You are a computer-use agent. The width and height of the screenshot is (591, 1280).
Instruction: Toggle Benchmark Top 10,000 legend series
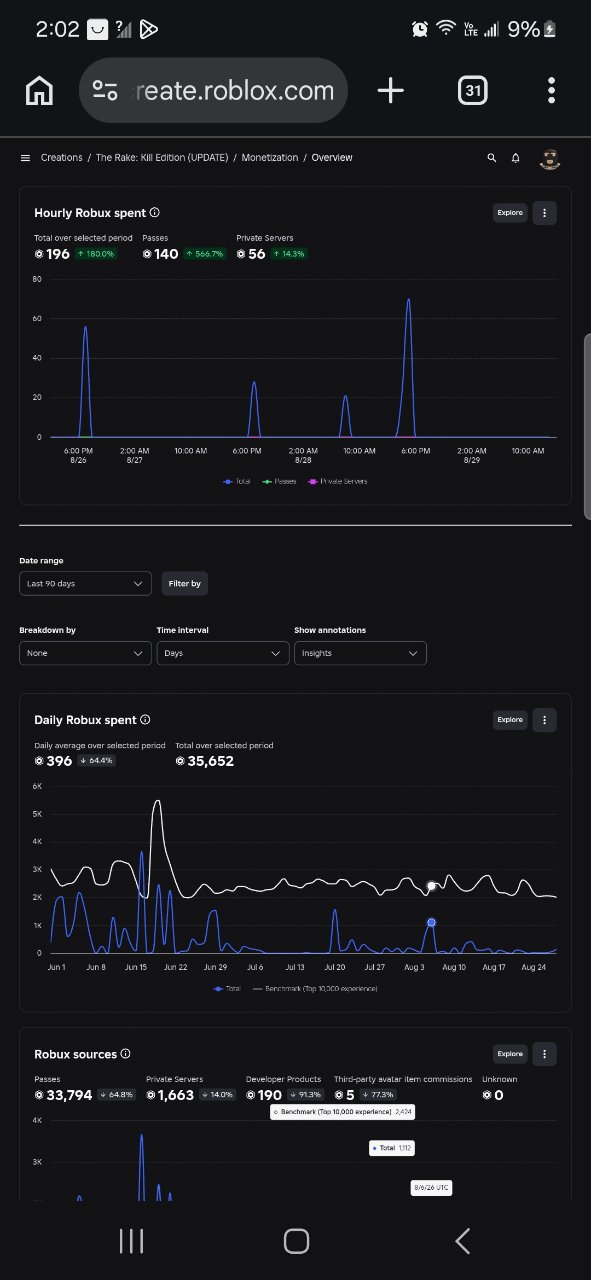pyautogui.click(x=315, y=988)
